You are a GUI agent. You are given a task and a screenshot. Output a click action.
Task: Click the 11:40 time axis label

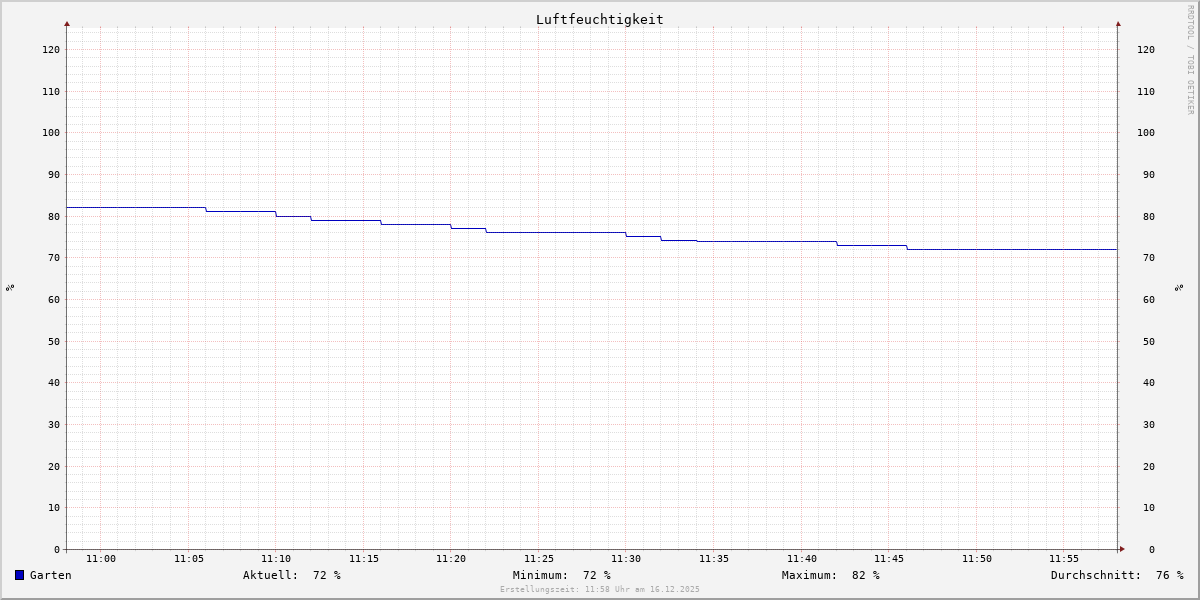[802, 559]
